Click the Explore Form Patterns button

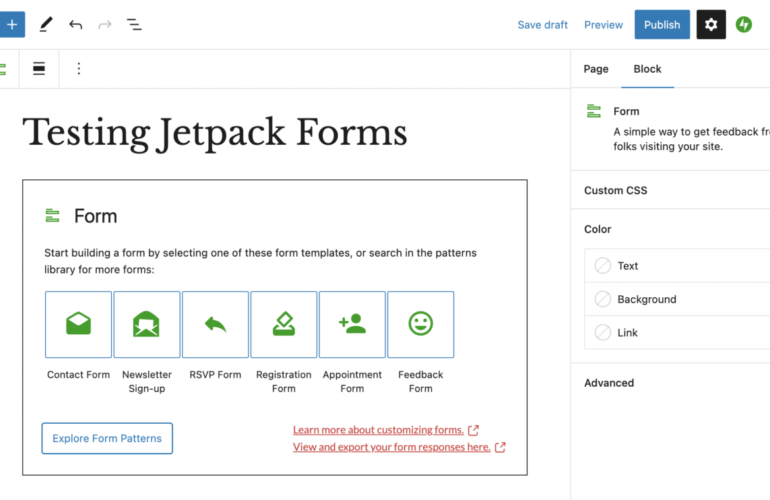tap(107, 438)
